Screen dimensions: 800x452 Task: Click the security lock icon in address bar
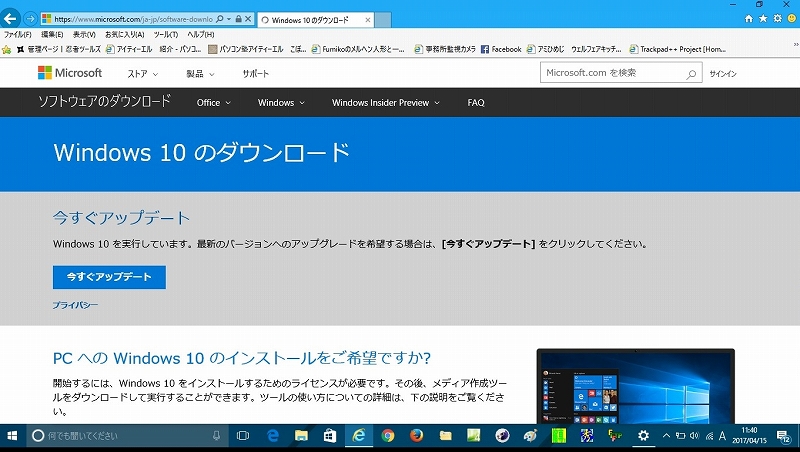point(238,19)
